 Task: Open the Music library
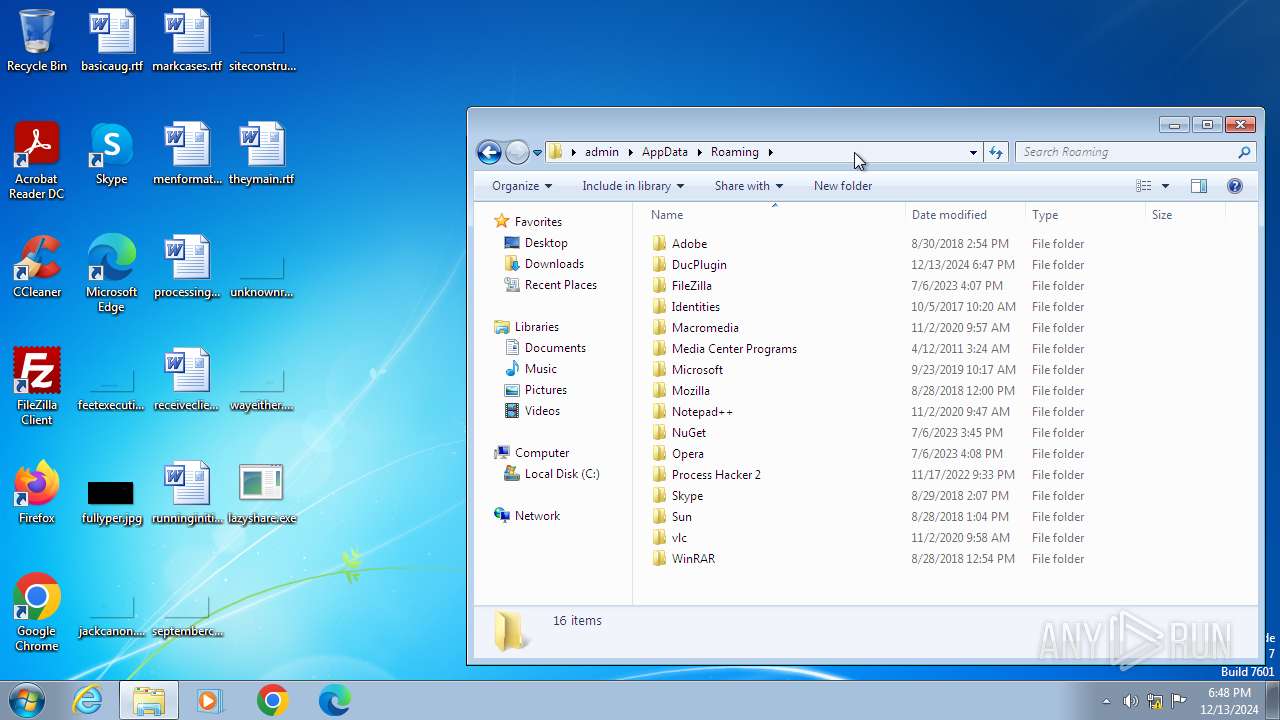pyautogui.click(x=541, y=369)
